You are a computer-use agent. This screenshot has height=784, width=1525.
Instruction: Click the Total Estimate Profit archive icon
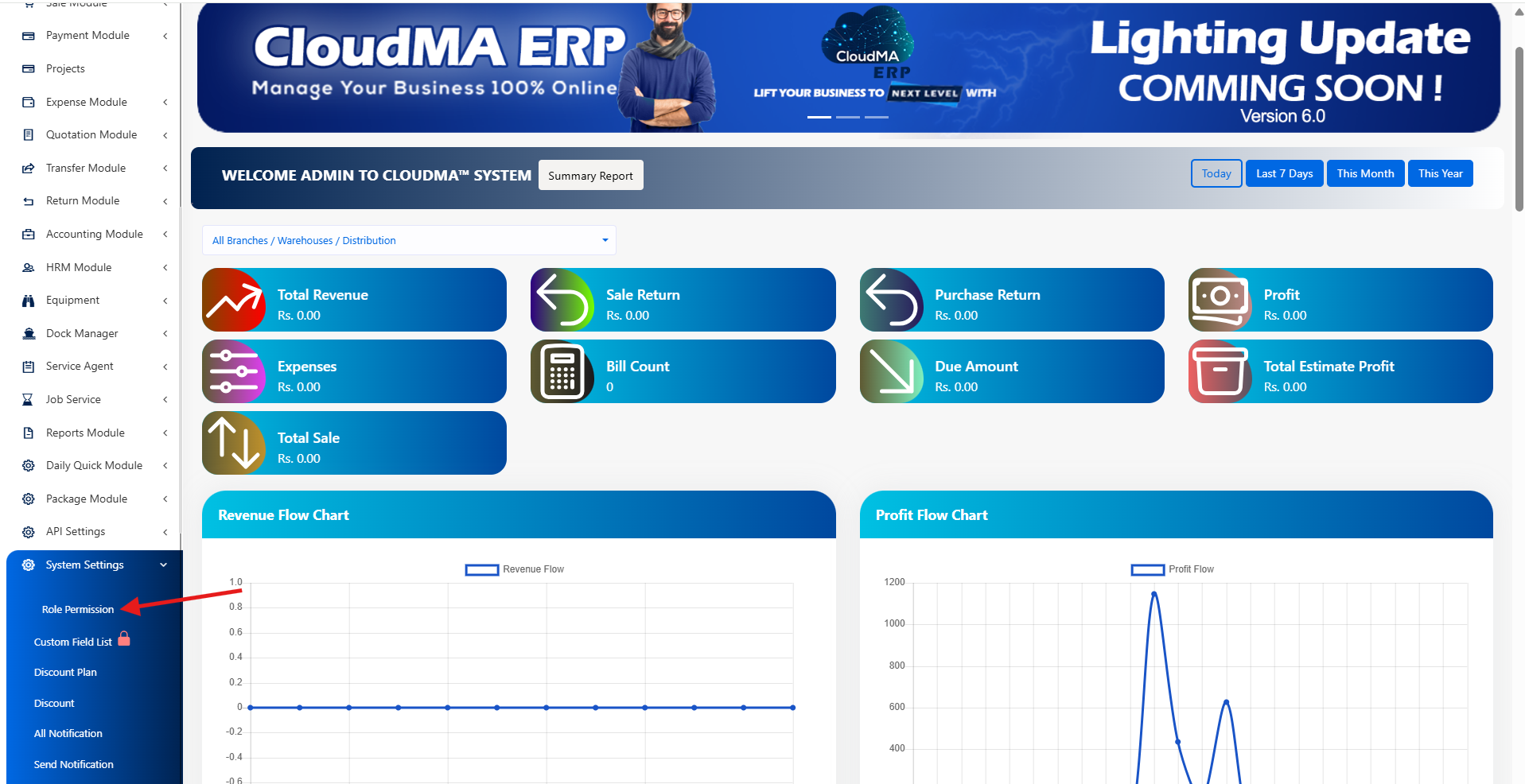pos(1220,371)
